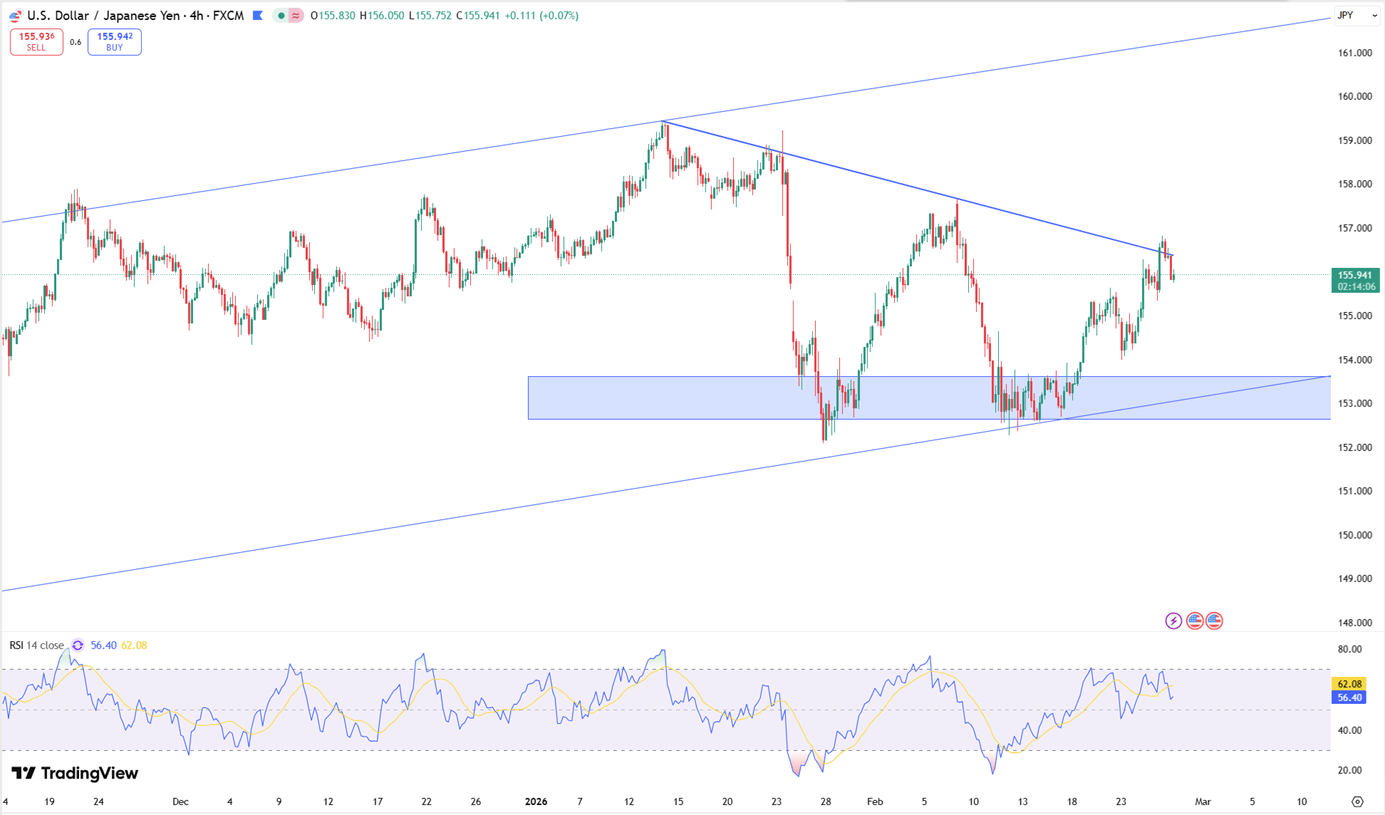Open chart settings hexagon icon at bottom right
This screenshot has height=815, width=1385.
pyautogui.click(x=1357, y=802)
